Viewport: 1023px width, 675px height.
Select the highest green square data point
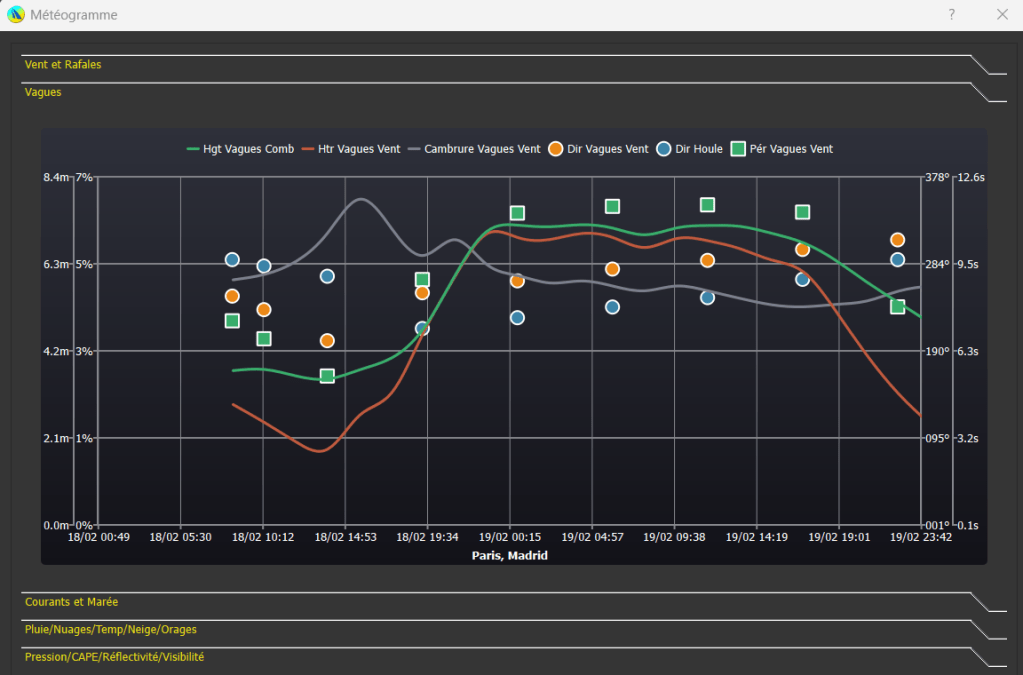tap(707, 205)
